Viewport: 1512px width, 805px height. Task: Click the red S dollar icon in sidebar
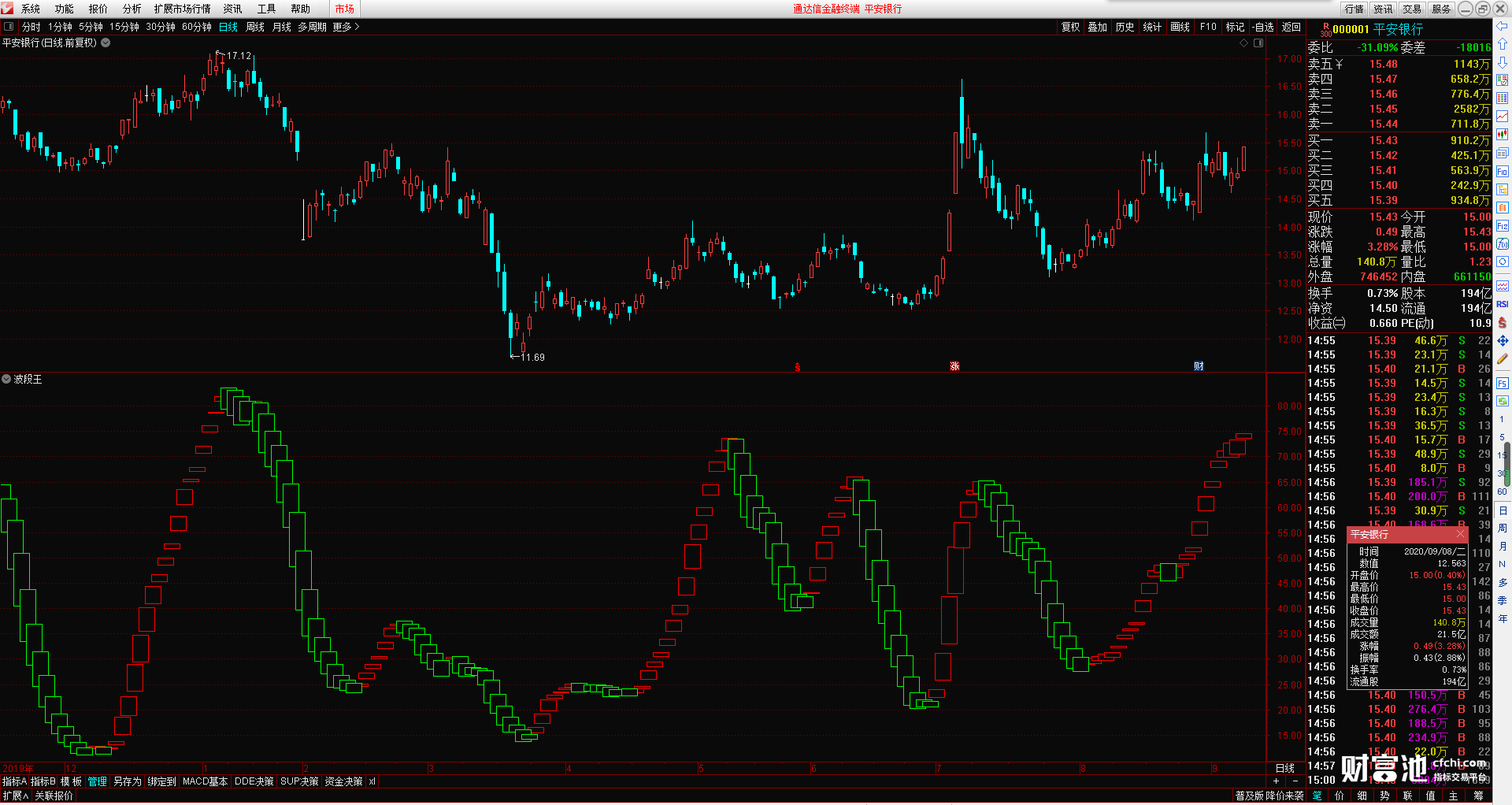1502,323
